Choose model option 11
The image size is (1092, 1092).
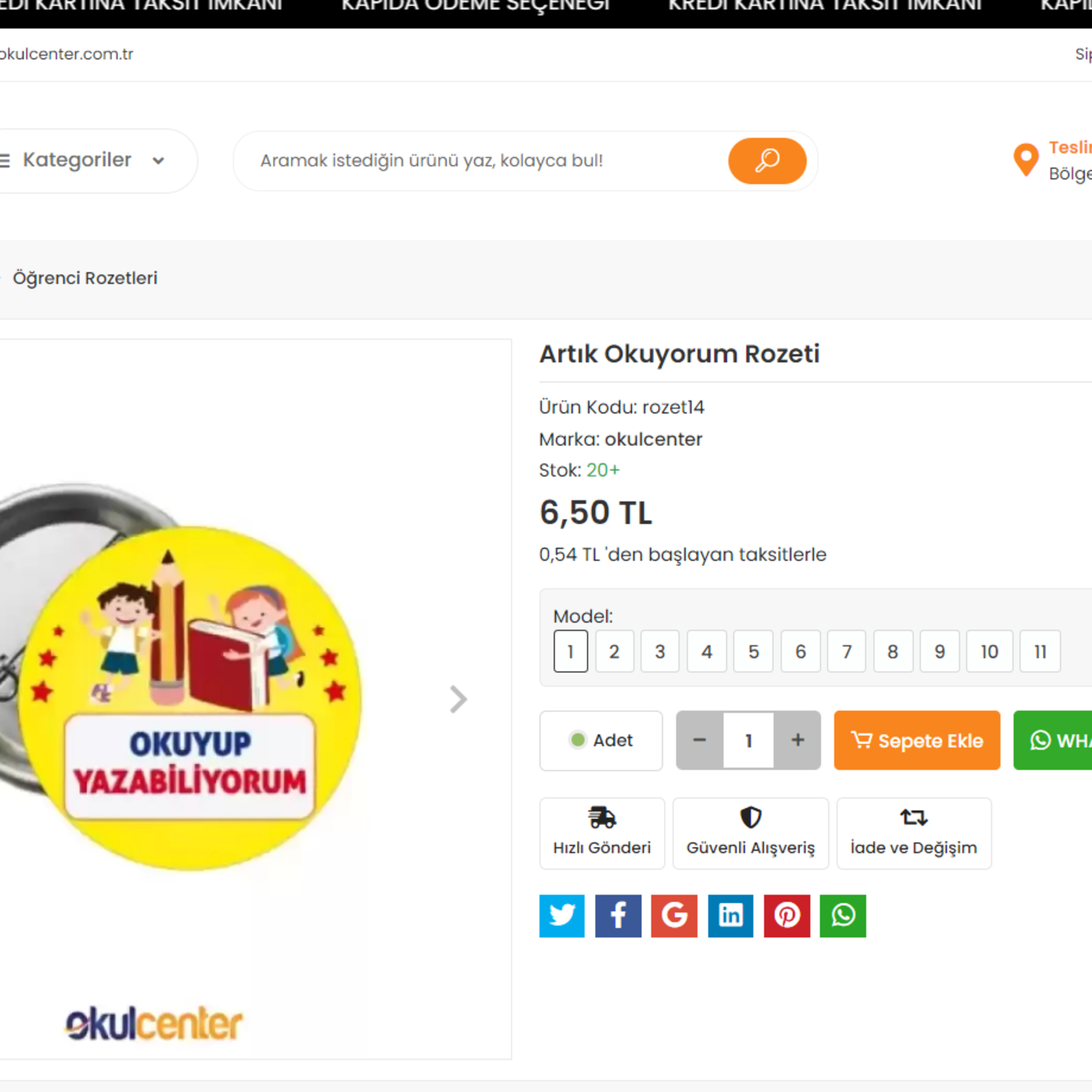coord(1040,651)
